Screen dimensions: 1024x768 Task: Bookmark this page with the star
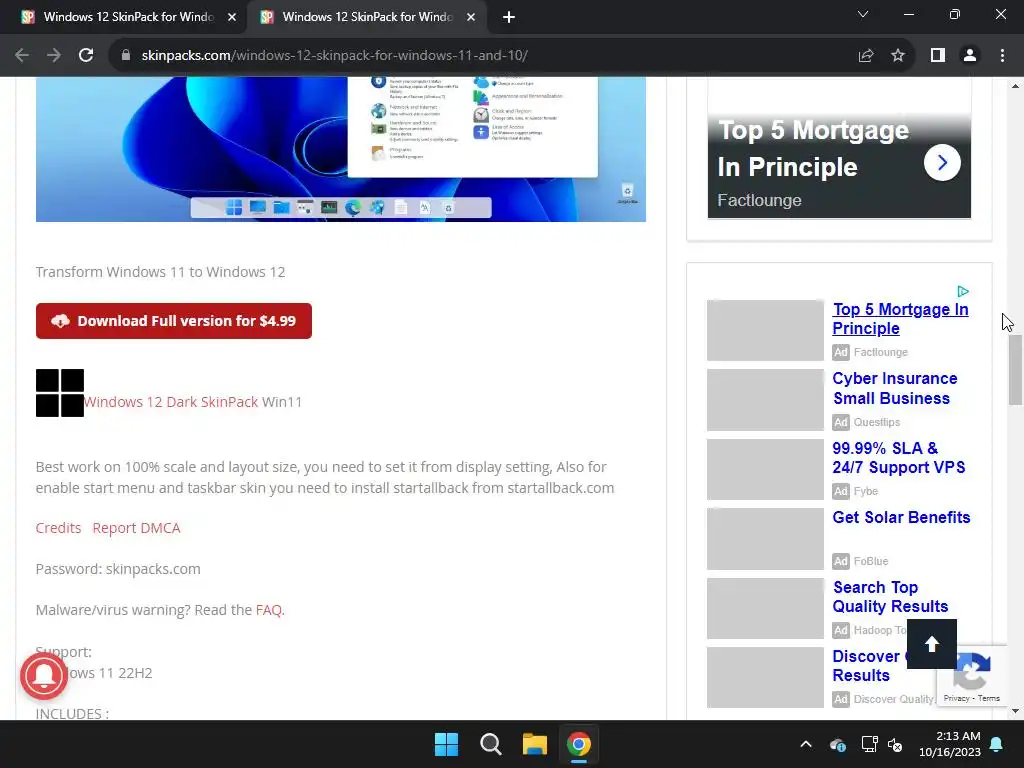point(898,56)
